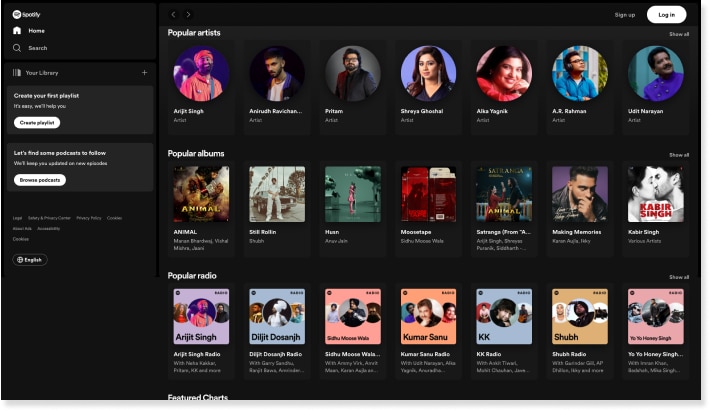The image size is (710, 411).
Task: Go forward with the right arrow
Action: [x=188, y=14]
